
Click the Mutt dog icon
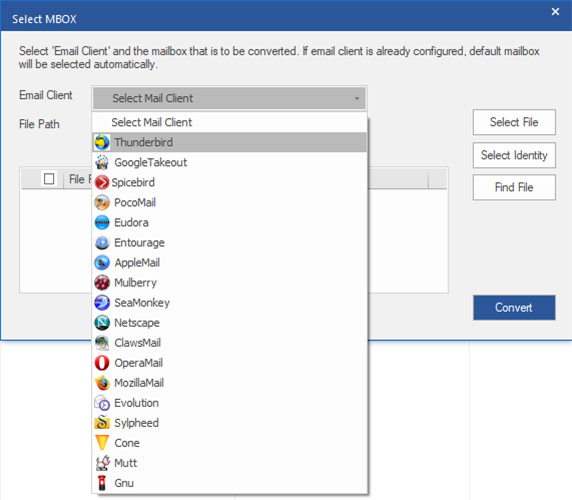click(x=102, y=463)
